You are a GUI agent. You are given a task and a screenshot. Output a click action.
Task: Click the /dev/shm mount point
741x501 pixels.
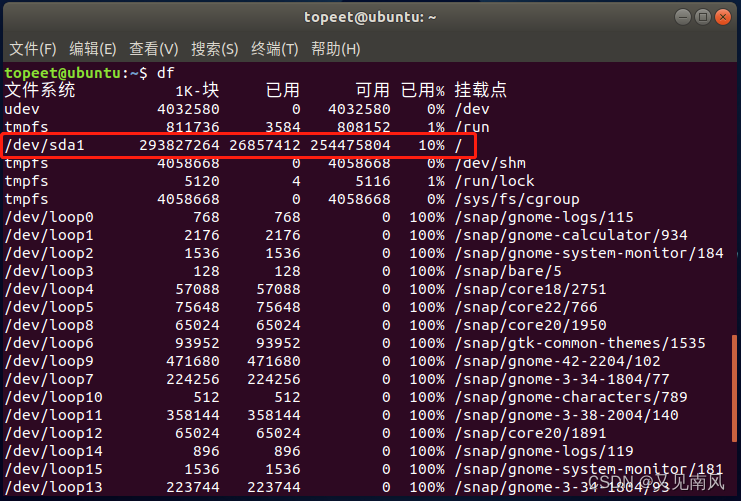(490, 163)
